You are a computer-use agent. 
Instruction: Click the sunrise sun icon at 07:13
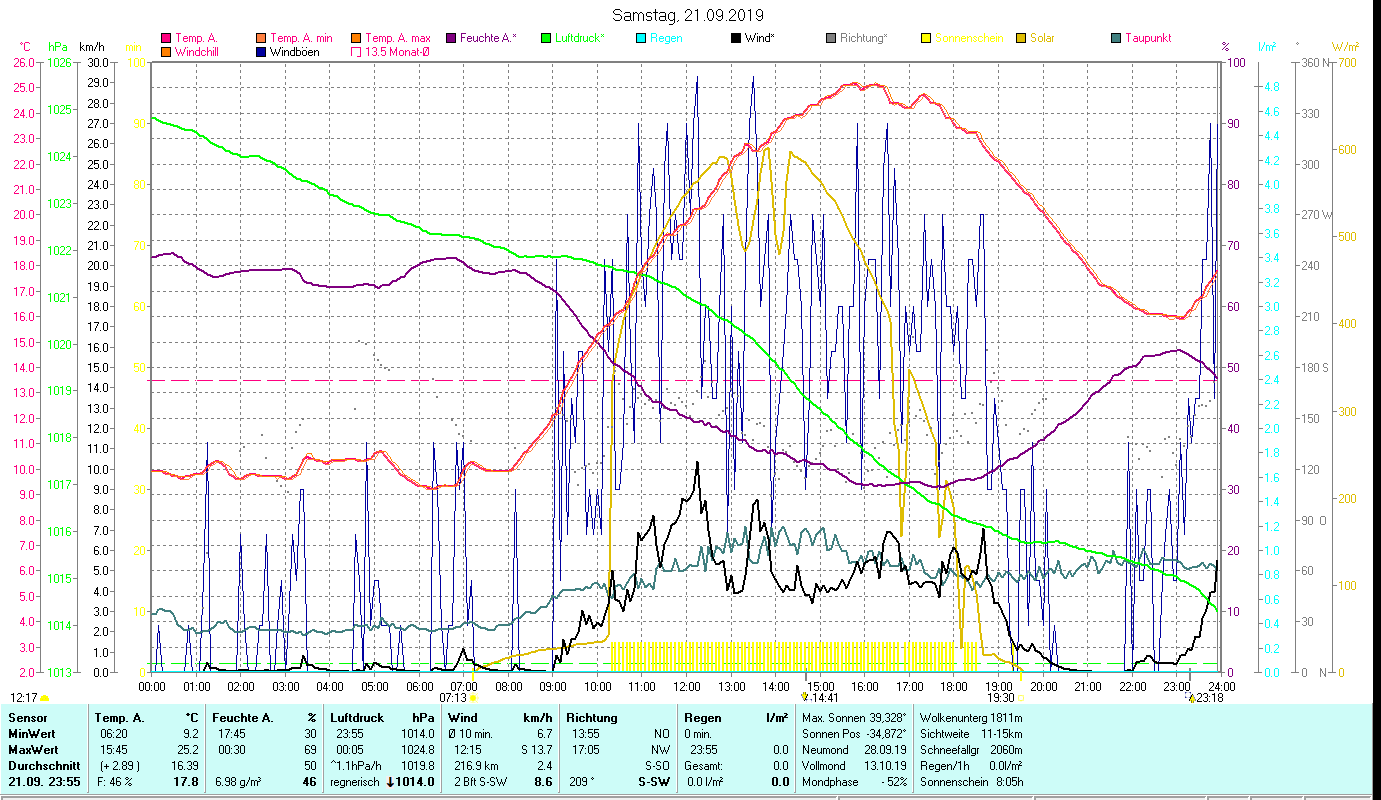click(x=473, y=698)
